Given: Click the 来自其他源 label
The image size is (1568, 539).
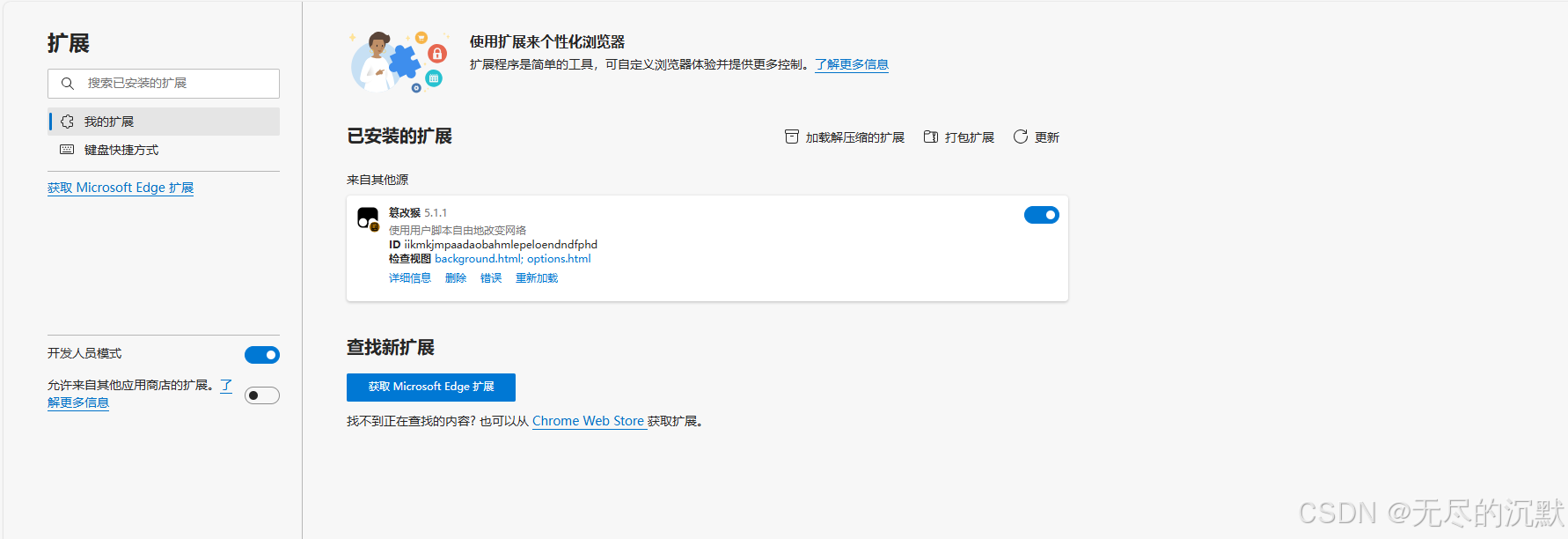Looking at the screenshot, I should [377, 180].
